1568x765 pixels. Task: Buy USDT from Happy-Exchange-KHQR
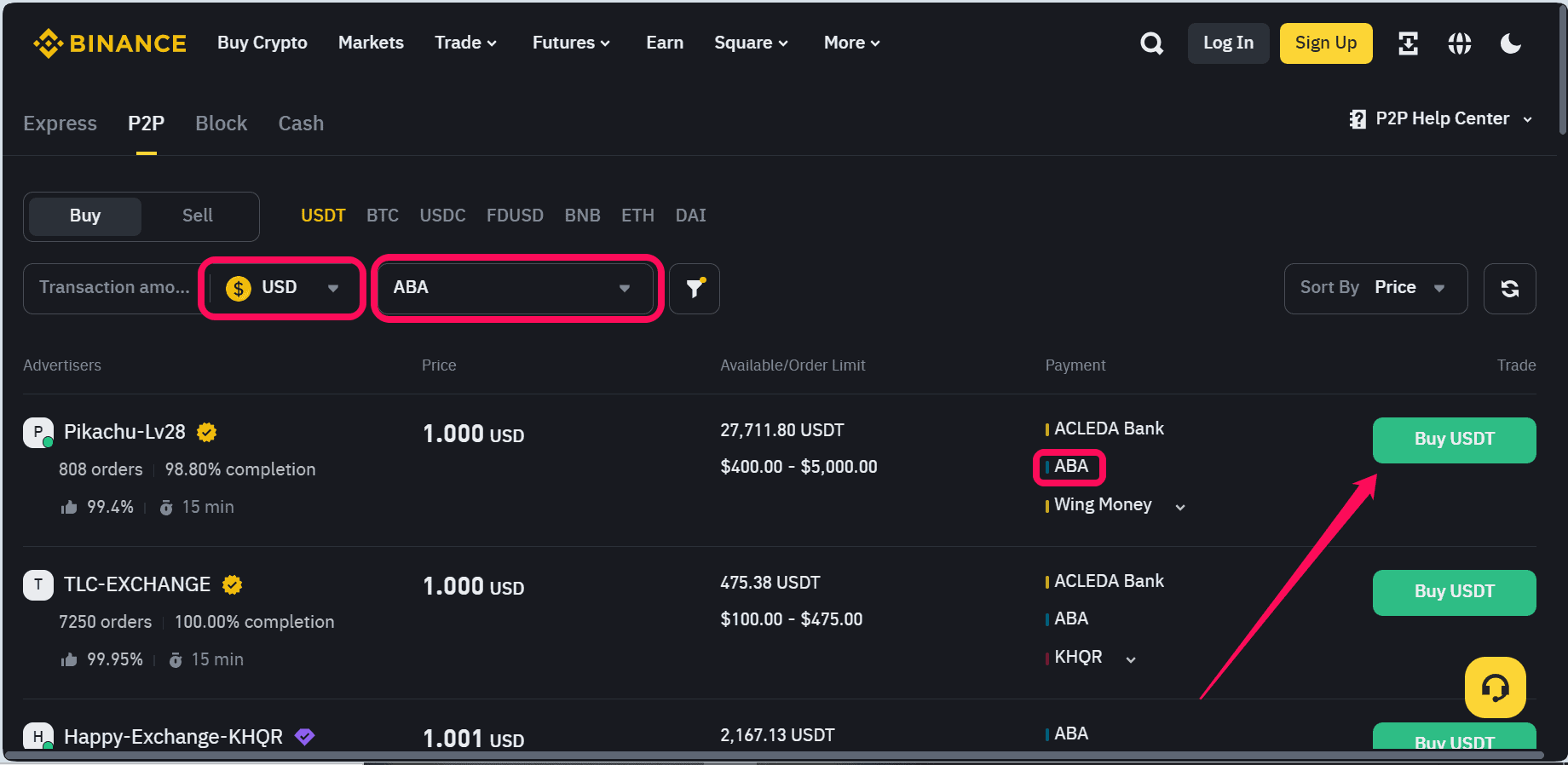[1454, 737]
